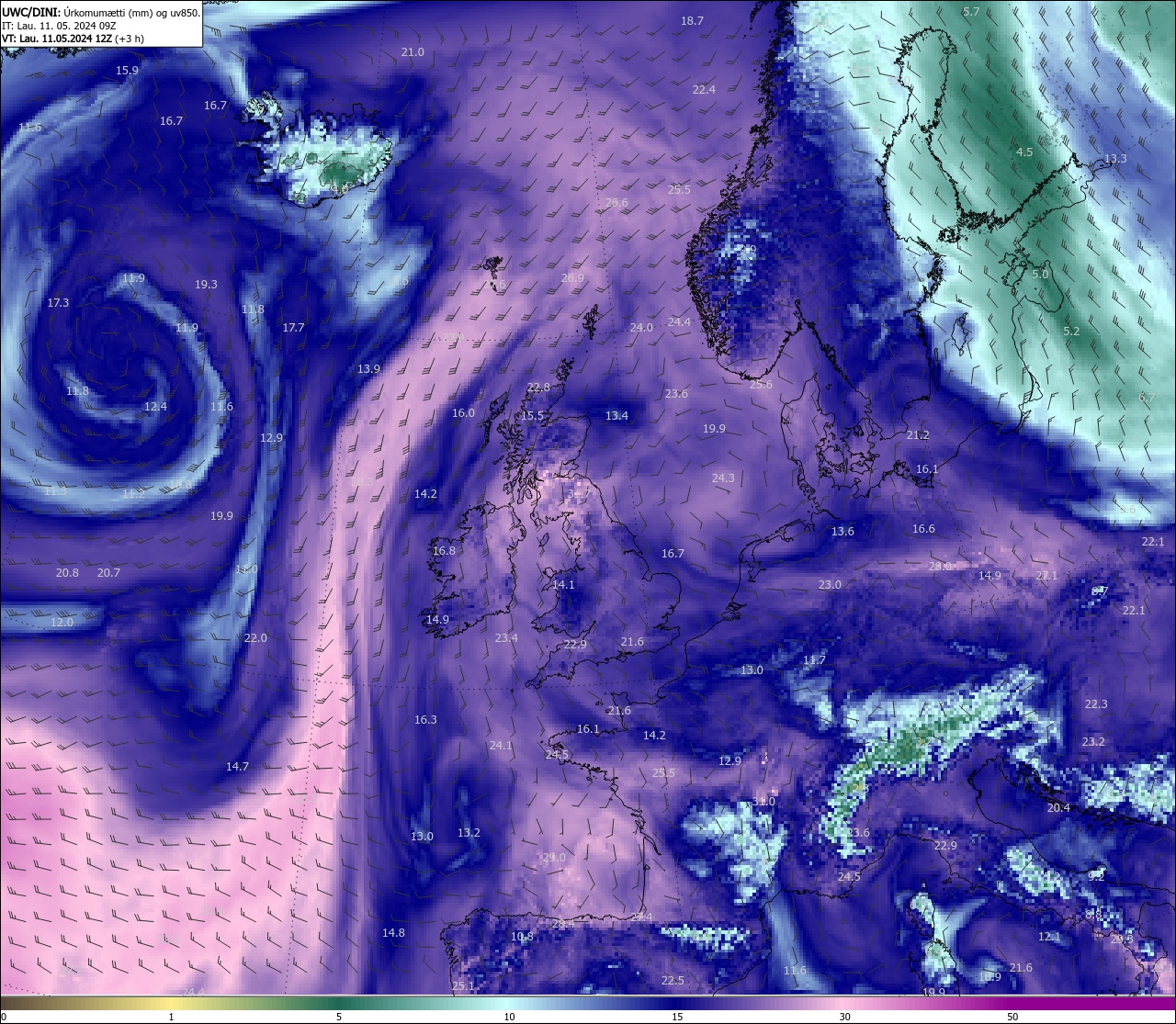
Task: Click the 31.0 value over southeast France
Action: (763, 802)
